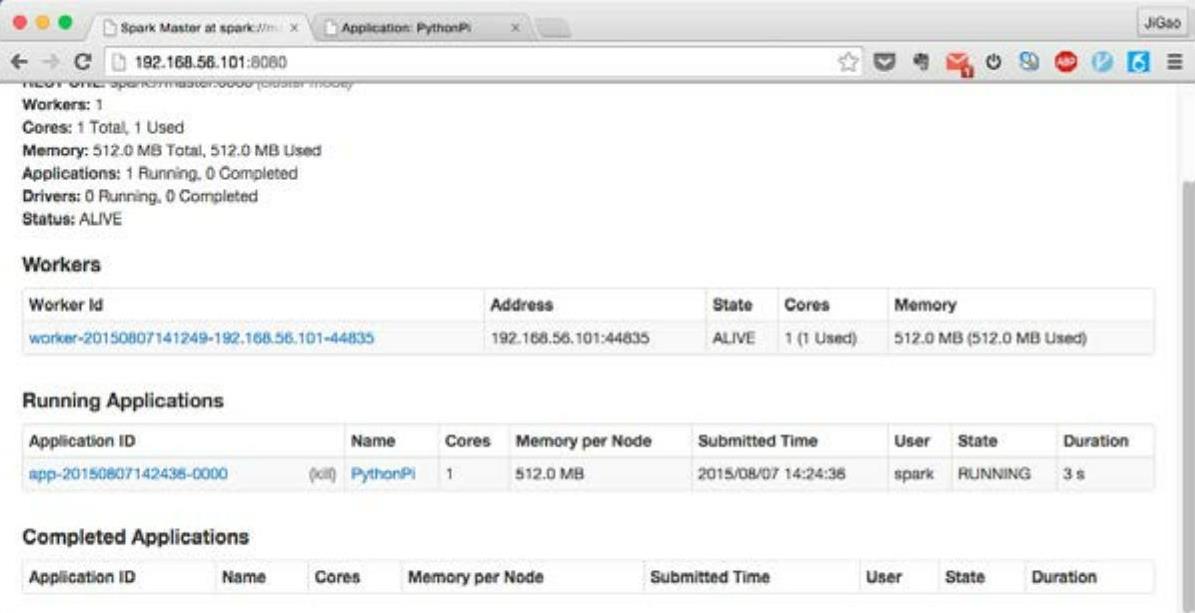Focus the address bar showing 192.168.56.101:8080
This screenshot has height=613, width=1195.
pyautogui.click(x=484, y=63)
